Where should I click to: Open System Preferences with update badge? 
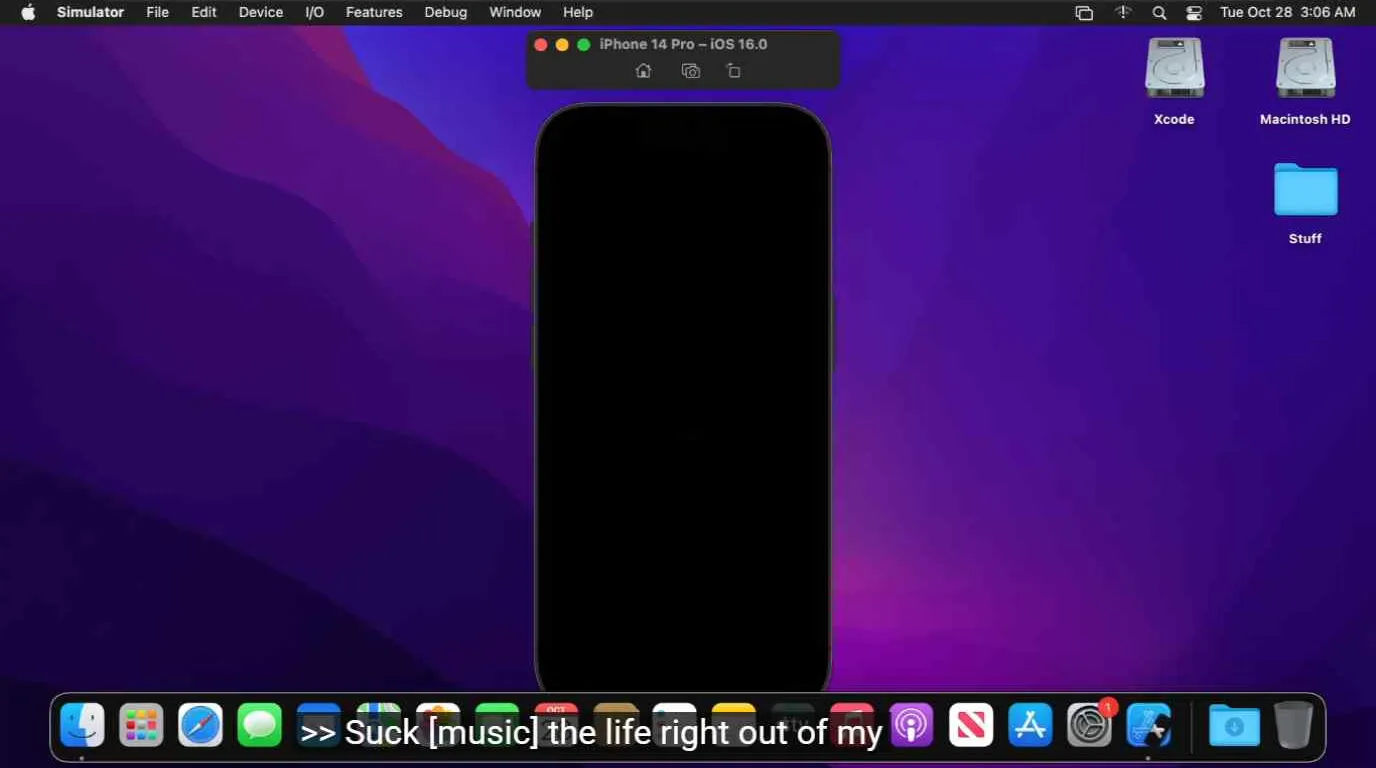1089,725
